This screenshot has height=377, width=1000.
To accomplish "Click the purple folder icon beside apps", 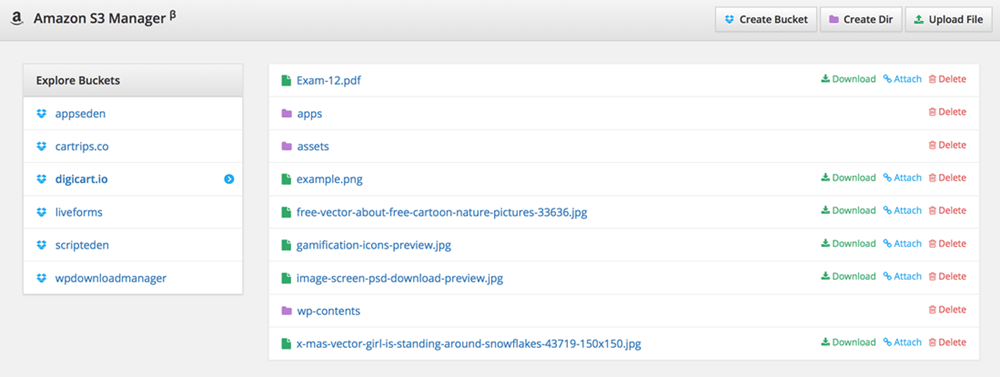I will [x=286, y=114].
